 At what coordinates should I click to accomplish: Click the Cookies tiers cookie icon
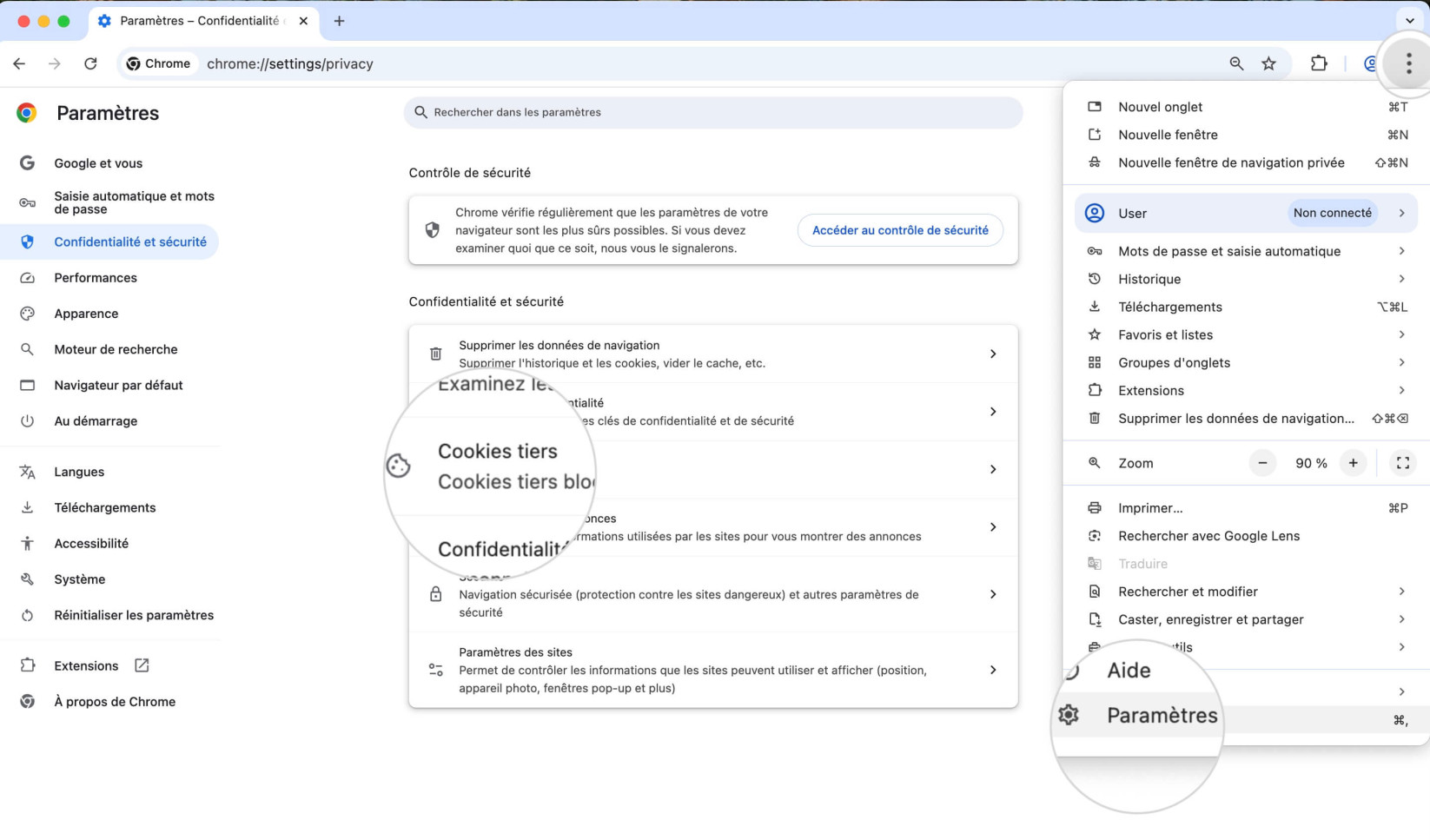tap(398, 466)
